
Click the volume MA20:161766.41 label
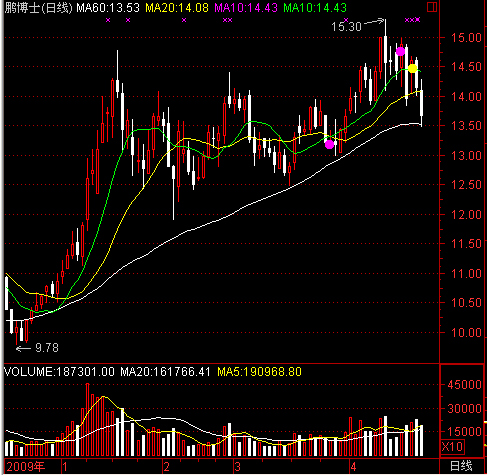coord(165,372)
